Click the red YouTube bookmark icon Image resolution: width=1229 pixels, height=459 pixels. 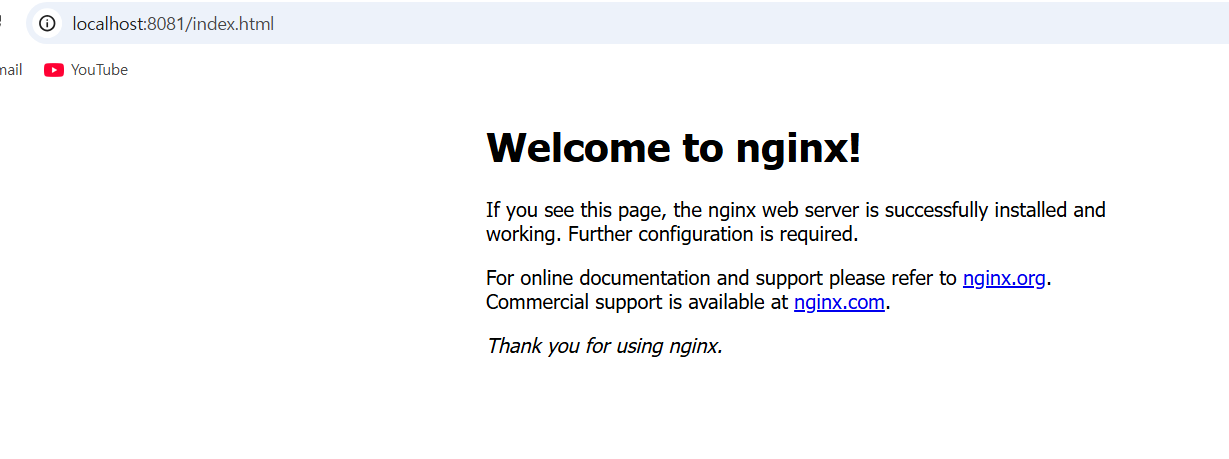[x=54, y=70]
